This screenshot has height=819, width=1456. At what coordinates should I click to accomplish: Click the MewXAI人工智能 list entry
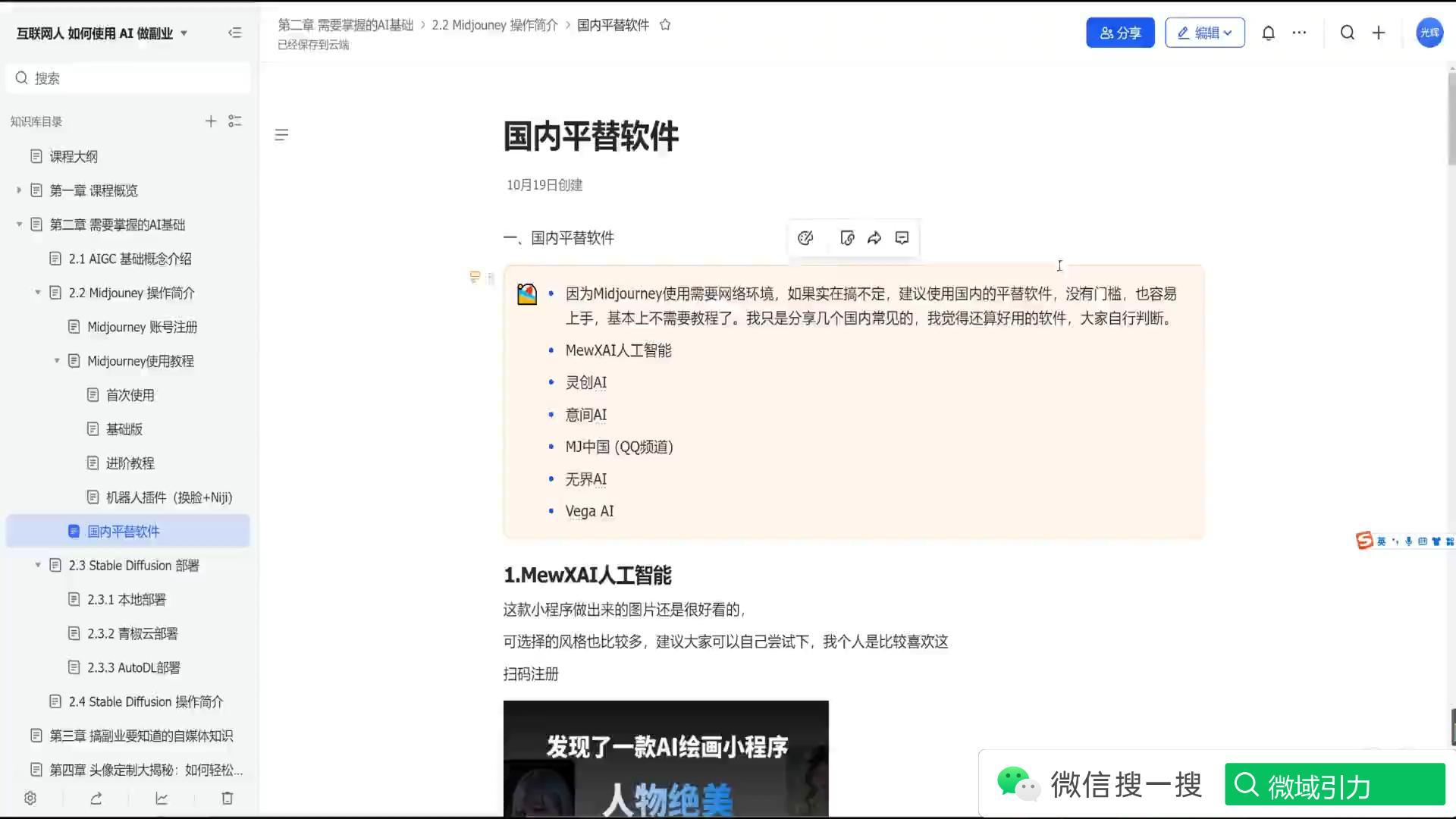point(618,351)
